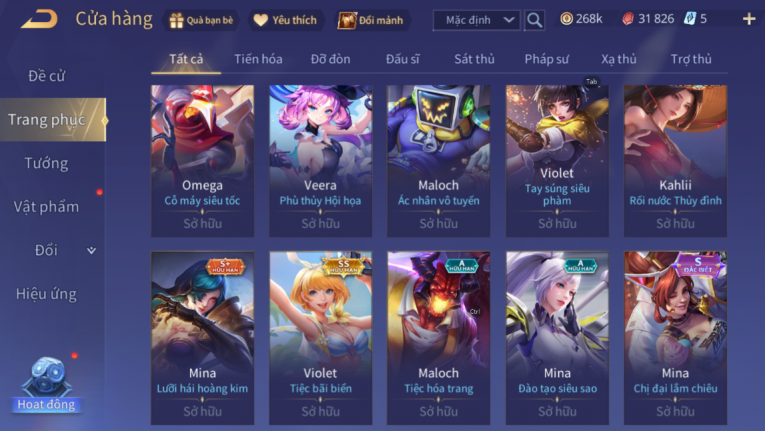Select Hiệu ứng in the sidebar
This screenshot has height=431, width=765.
coord(46,294)
